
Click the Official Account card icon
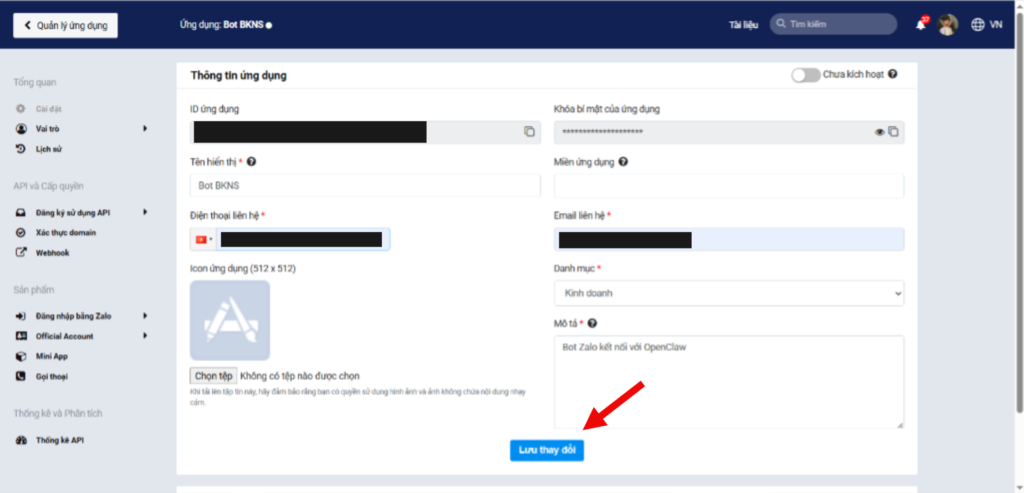[x=21, y=336]
